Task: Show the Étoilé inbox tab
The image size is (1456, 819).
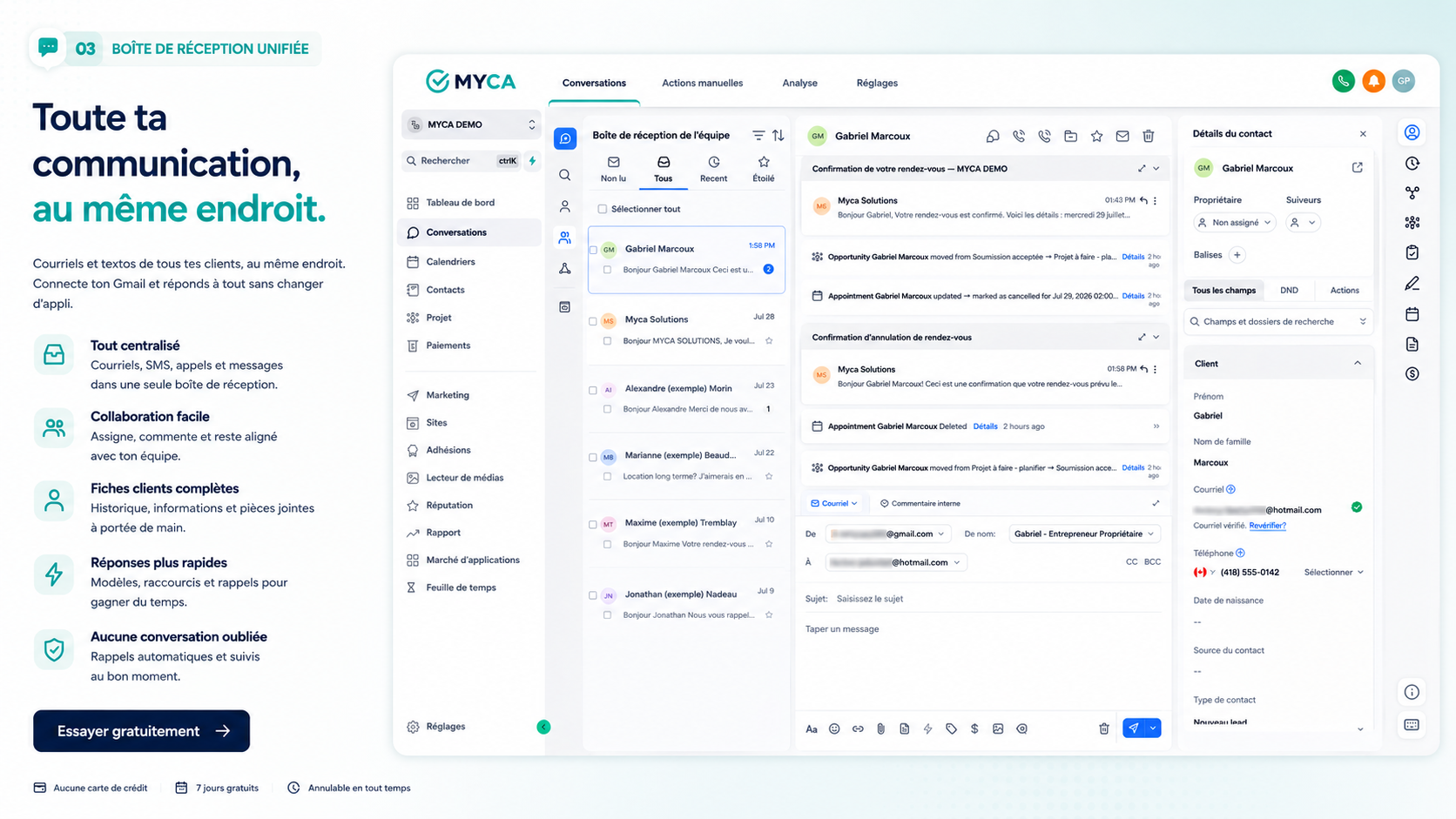Action: click(x=764, y=170)
